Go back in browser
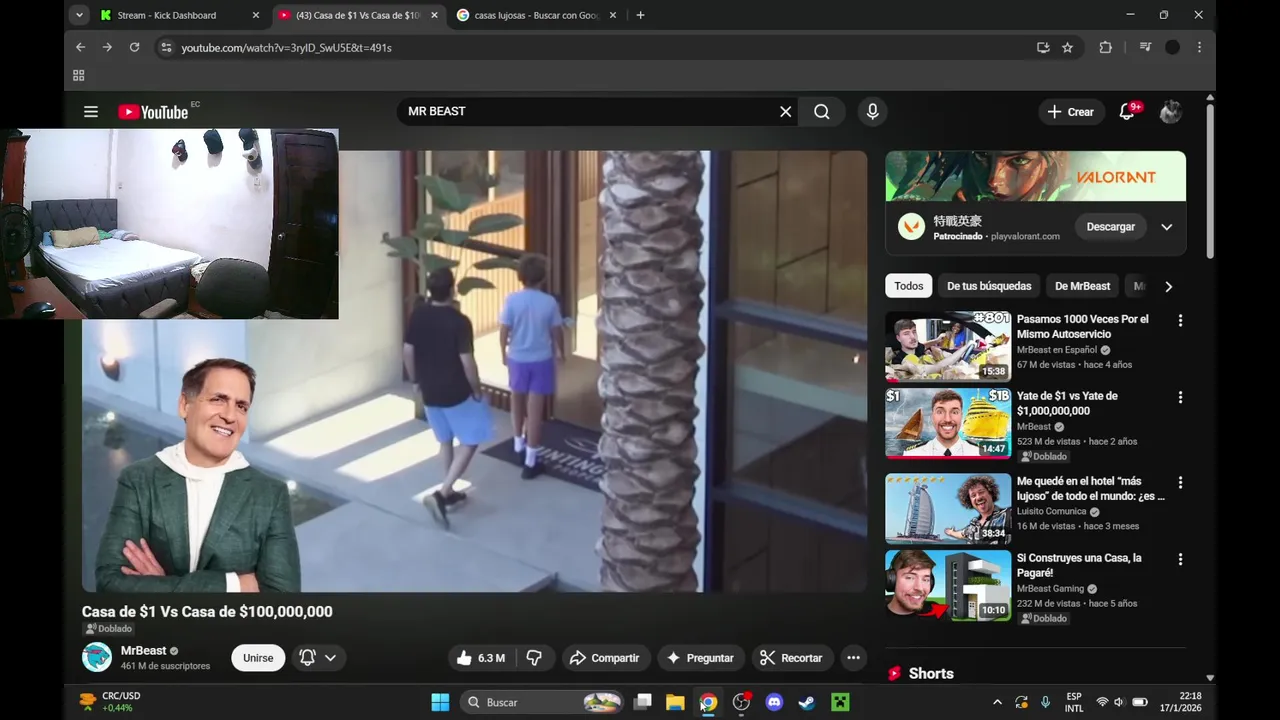Viewport: 1280px width, 720px height. pos(80,47)
